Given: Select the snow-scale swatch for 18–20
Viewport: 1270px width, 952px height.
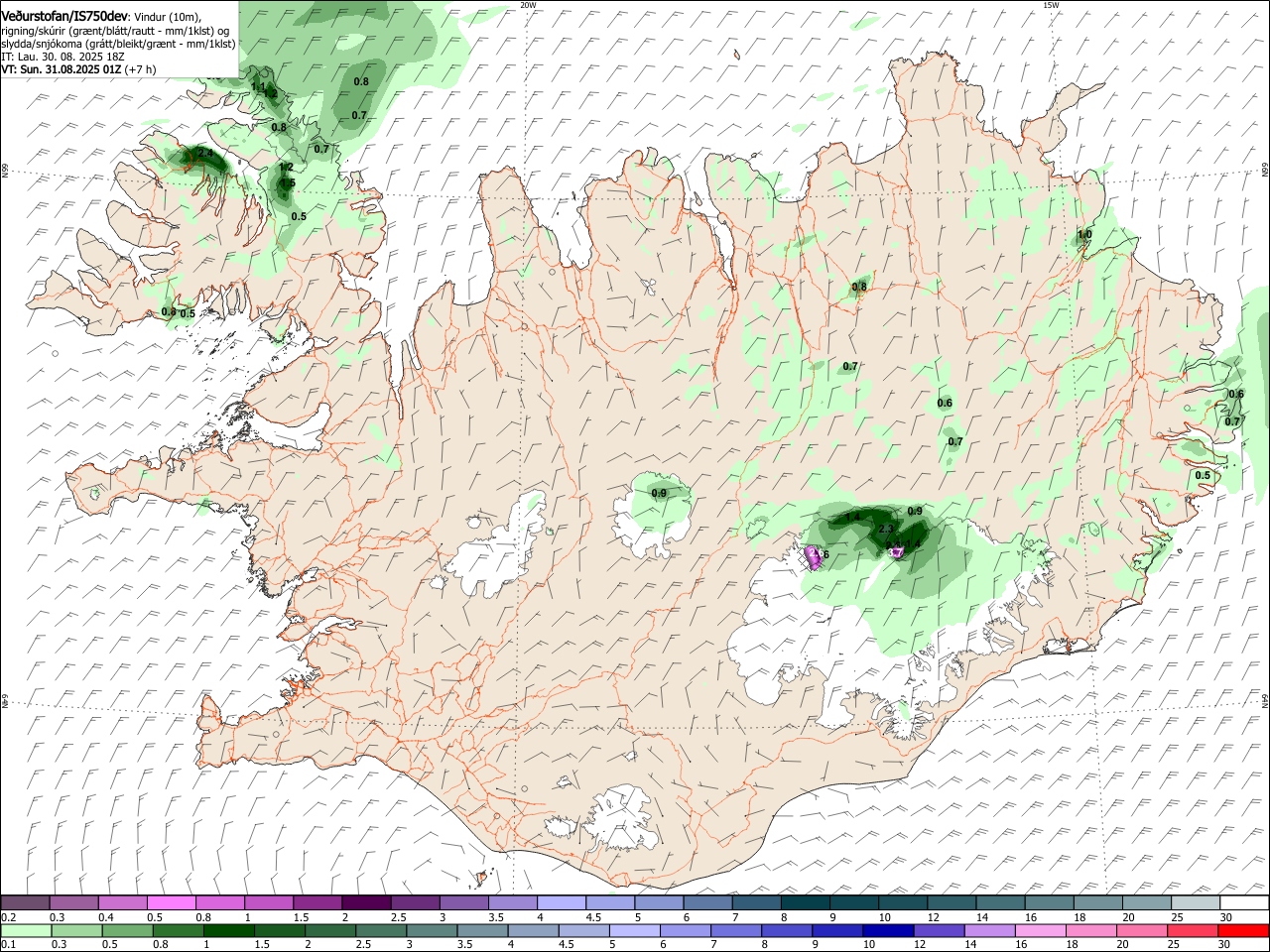Looking at the screenshot, I should pyautogui.click(x=1098, y=902).
